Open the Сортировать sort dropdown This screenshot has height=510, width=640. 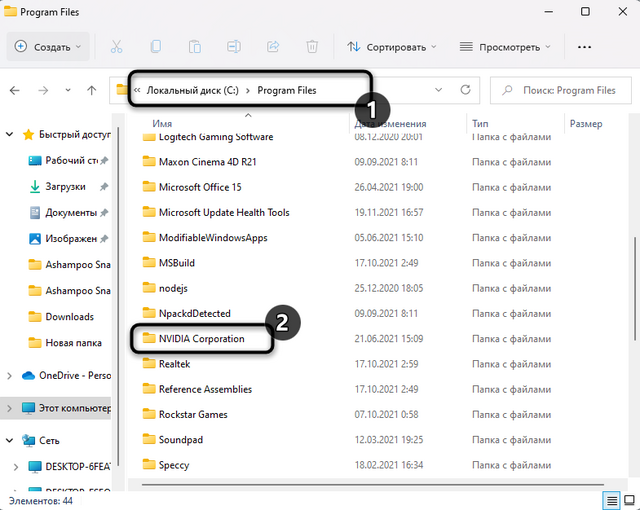pyautogui.click(x=392, y=47)
